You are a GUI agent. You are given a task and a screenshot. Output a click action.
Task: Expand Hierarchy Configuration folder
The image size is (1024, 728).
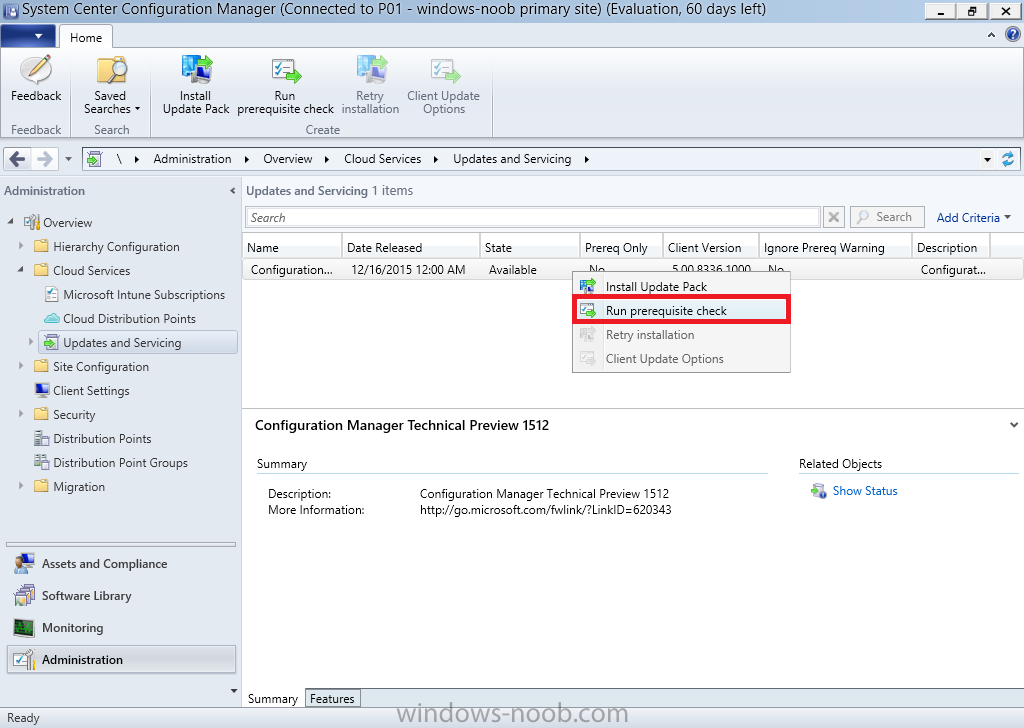(x=21, y=246)
